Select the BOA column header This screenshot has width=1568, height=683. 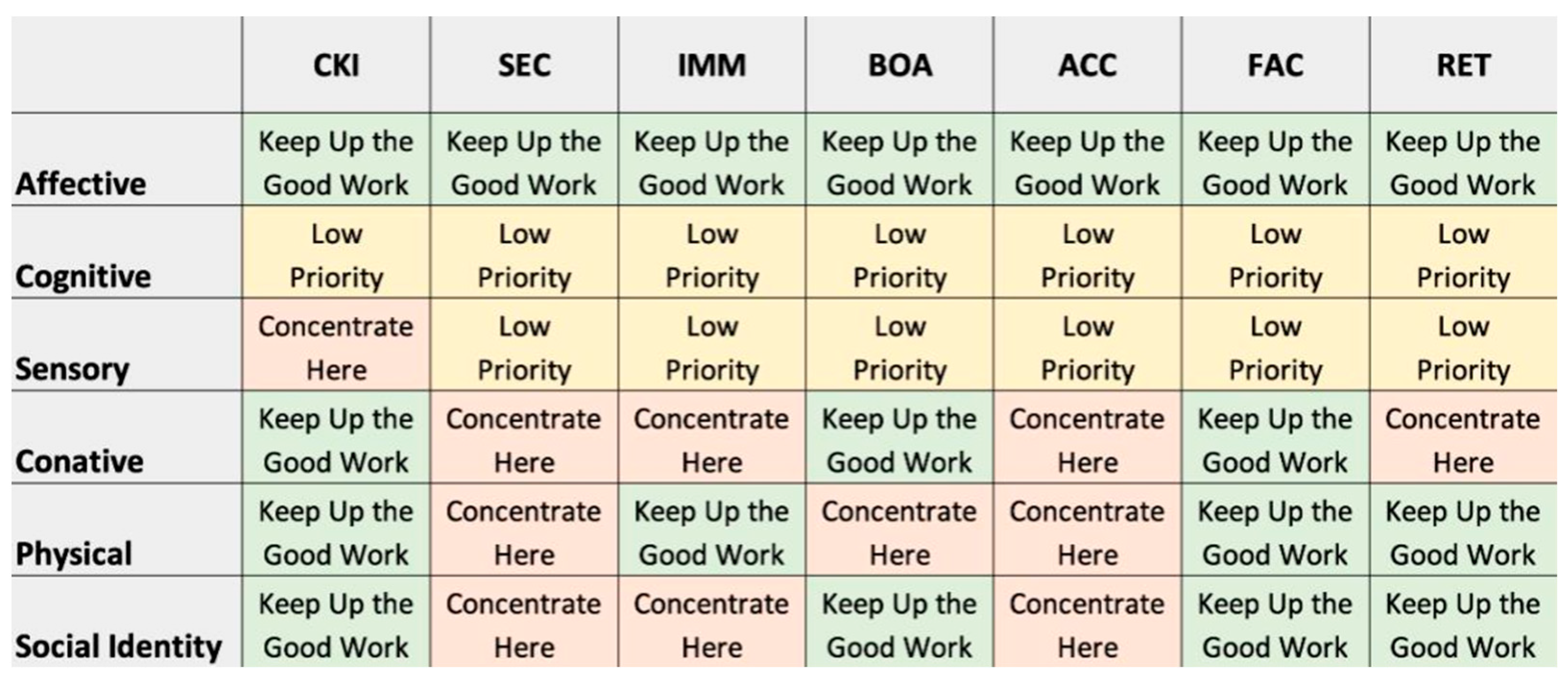900,66
